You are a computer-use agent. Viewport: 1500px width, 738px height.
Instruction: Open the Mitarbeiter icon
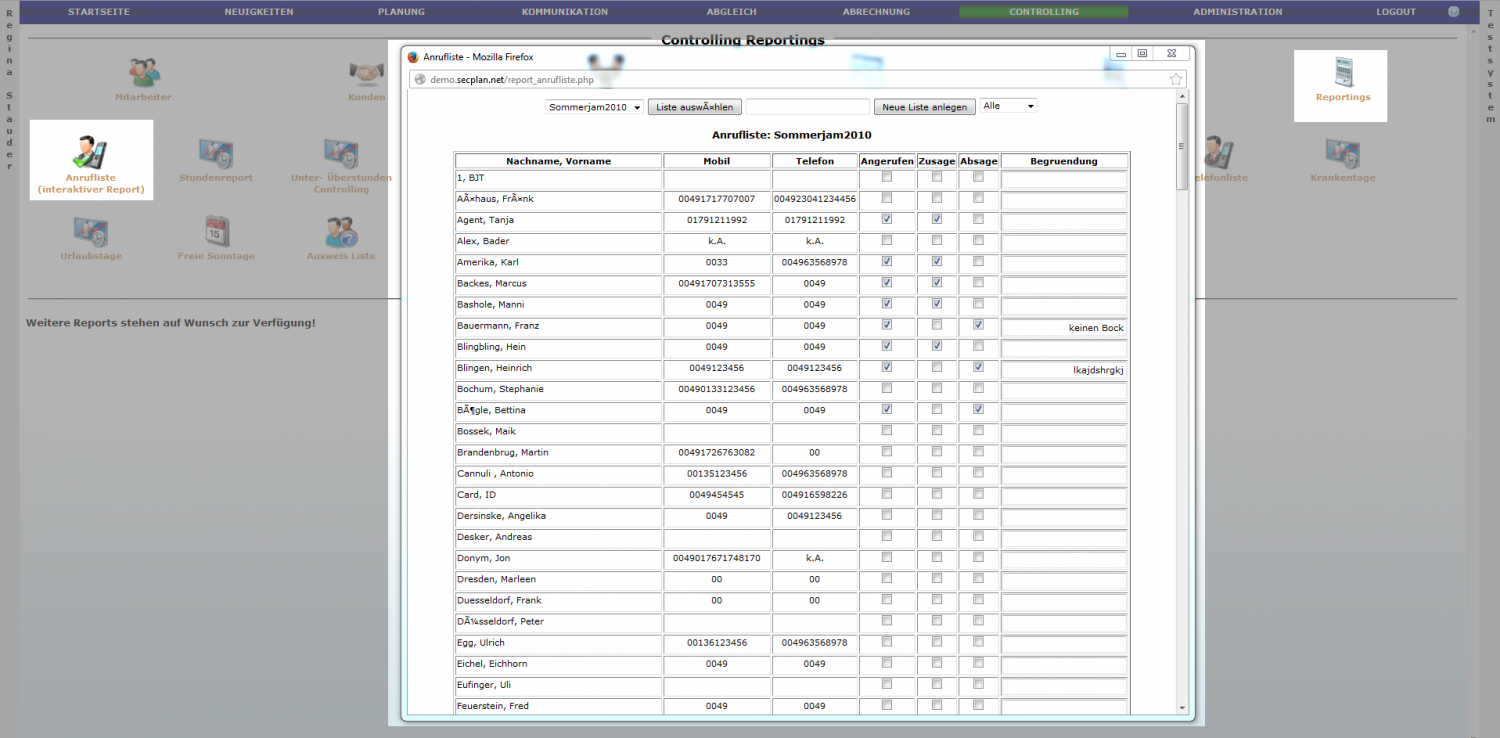pyautogui.click(x=143, y=72)
